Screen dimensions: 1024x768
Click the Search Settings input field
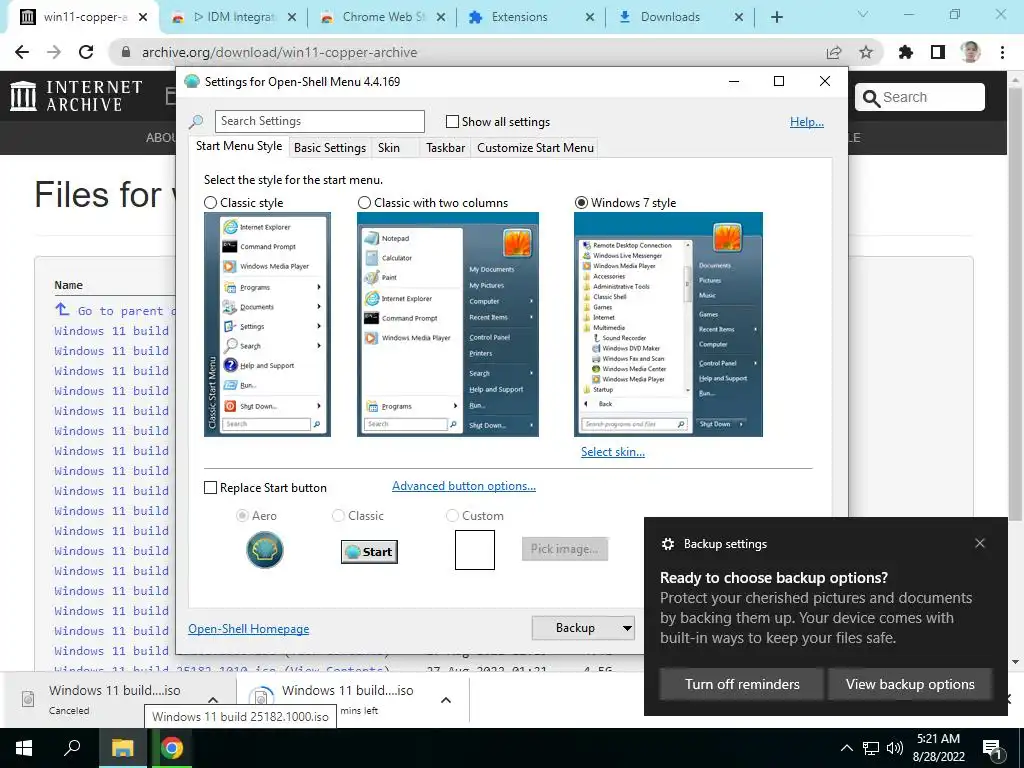pyautogui.click(x=320, y=121)
